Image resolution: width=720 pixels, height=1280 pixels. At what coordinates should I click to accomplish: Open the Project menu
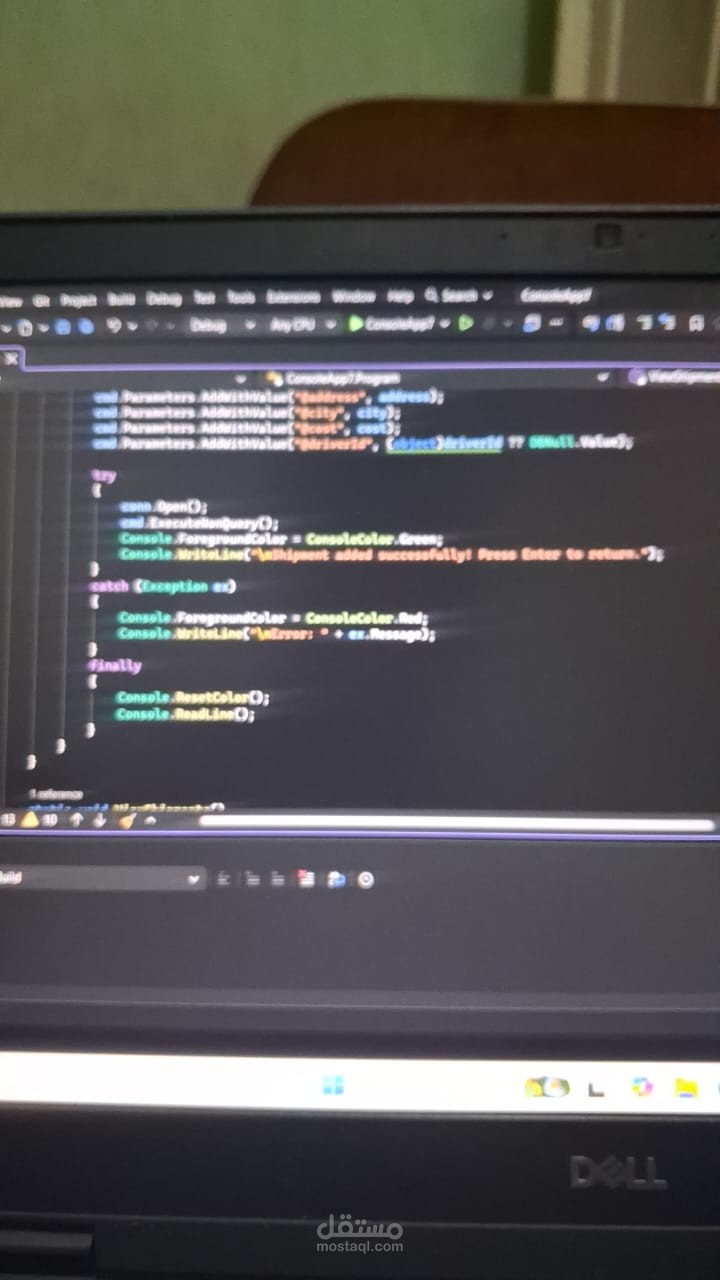pos(78,299)
